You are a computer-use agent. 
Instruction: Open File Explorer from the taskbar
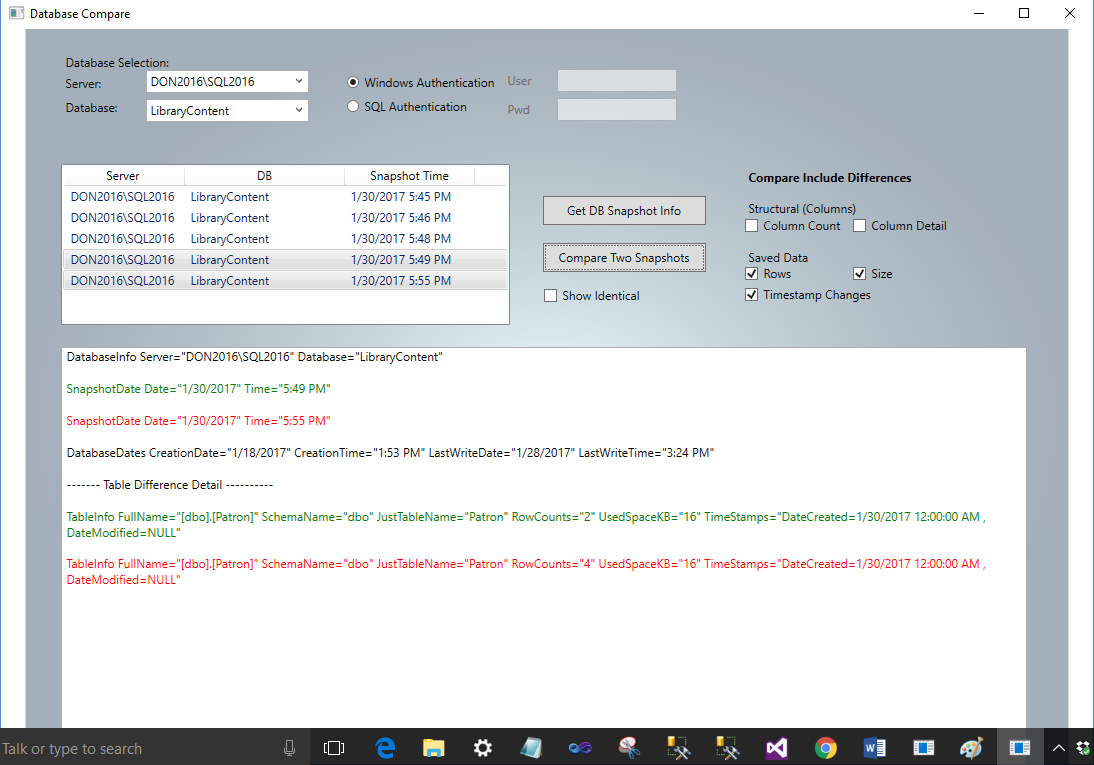(x=434, y=748)
